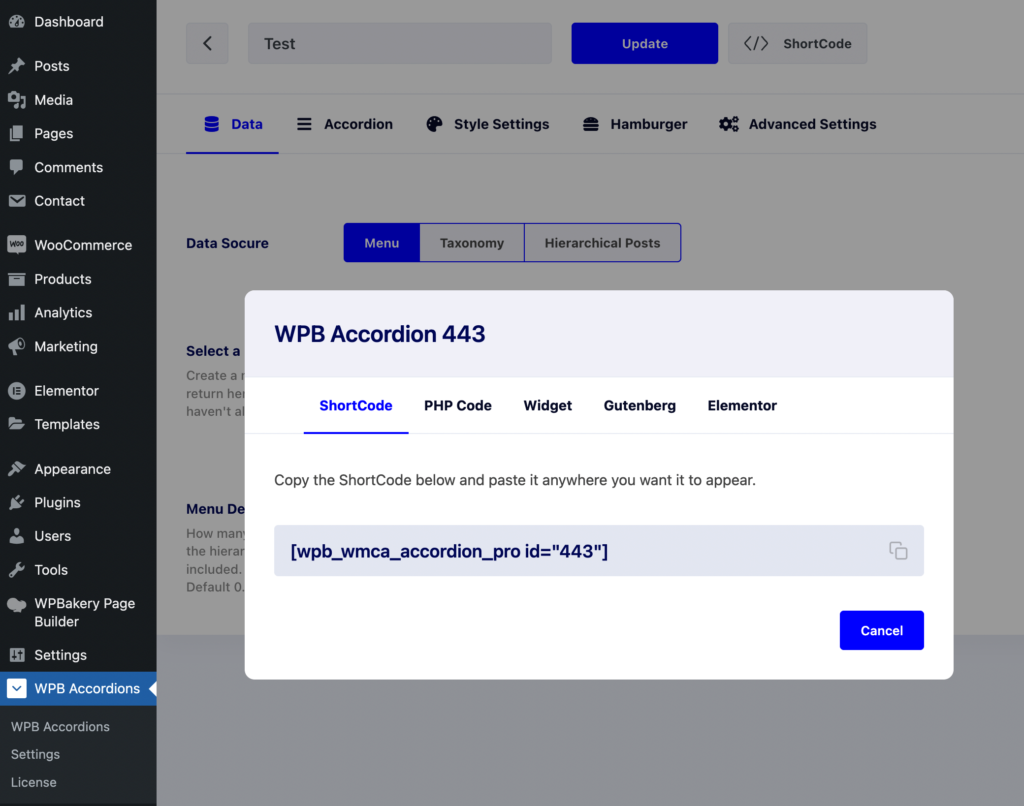Go back with the left arrow button
Viewport: 1024px width, 806px height.
point(207,43)
